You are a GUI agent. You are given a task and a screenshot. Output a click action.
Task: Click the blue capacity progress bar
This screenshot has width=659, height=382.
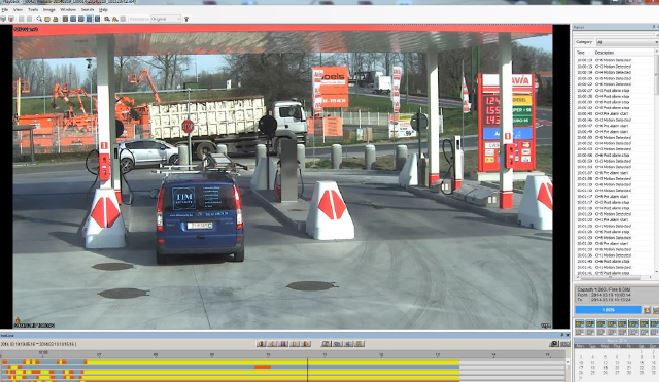pyautogui.click(x=608, y=310)
